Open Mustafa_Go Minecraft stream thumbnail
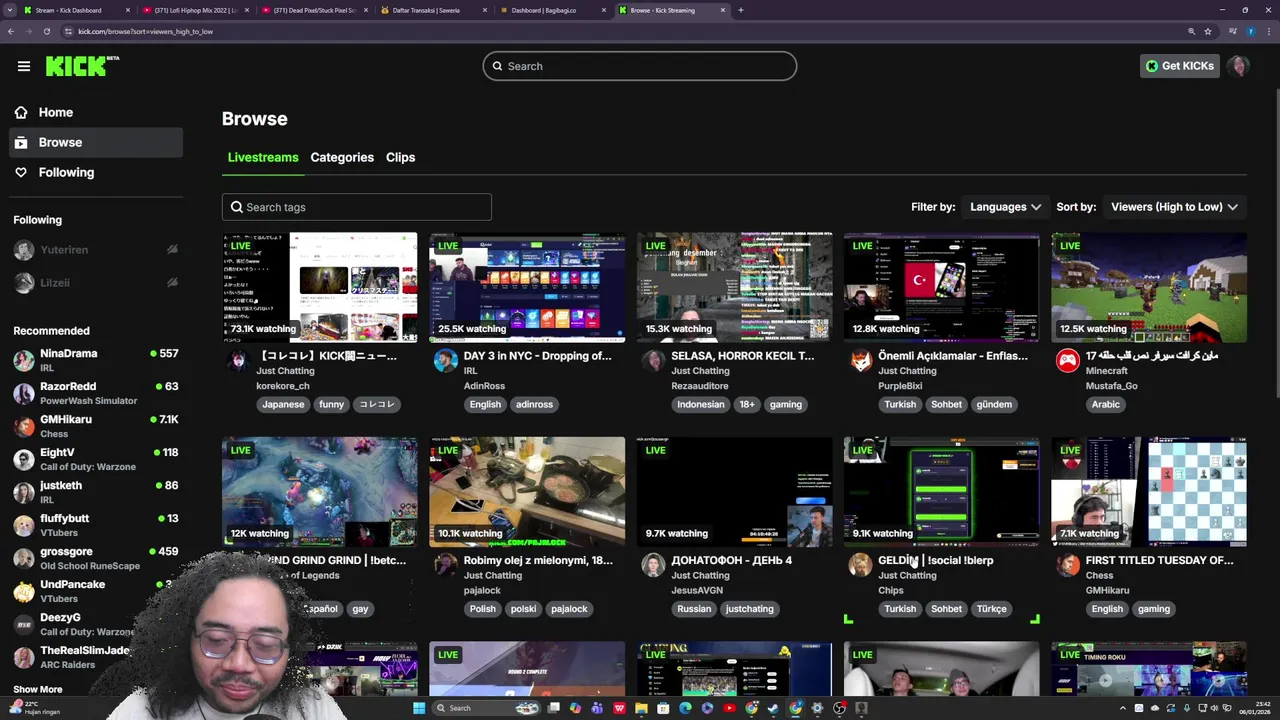 coord(1149,288)
